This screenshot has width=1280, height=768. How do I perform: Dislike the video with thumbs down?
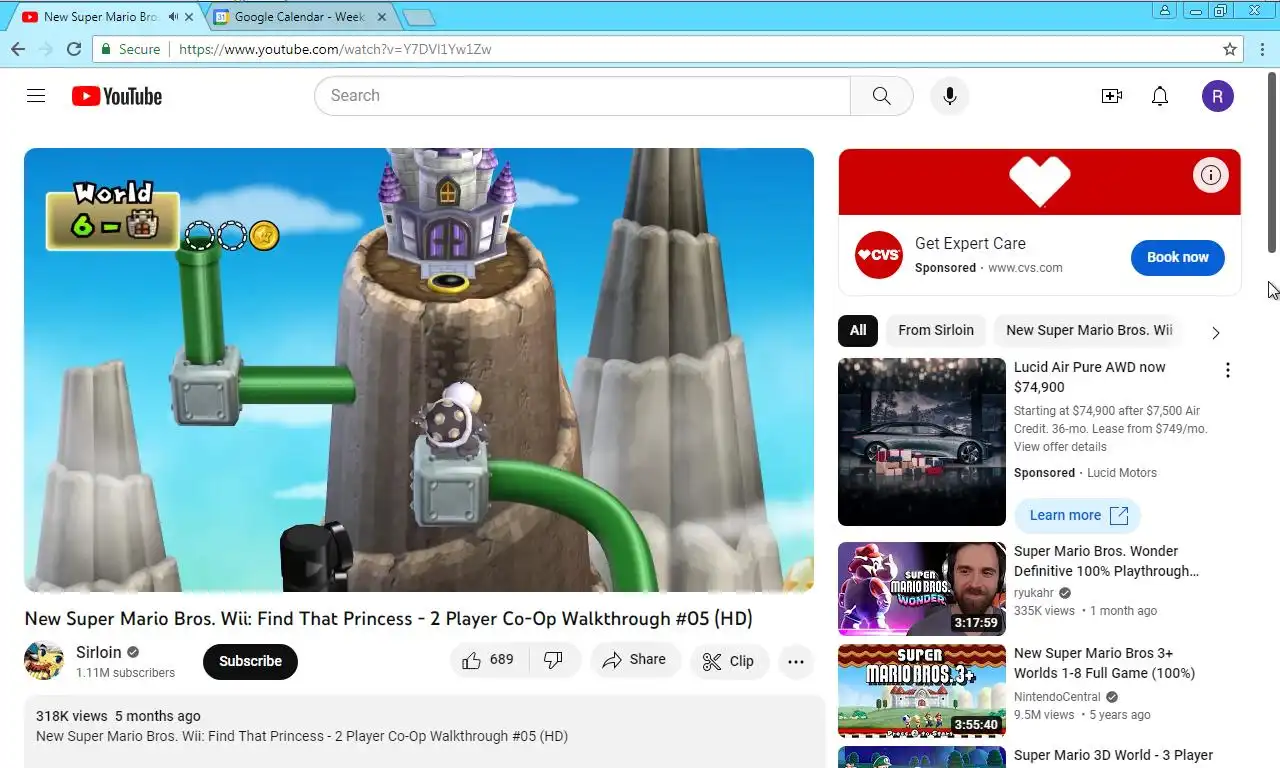click(553, 660)
